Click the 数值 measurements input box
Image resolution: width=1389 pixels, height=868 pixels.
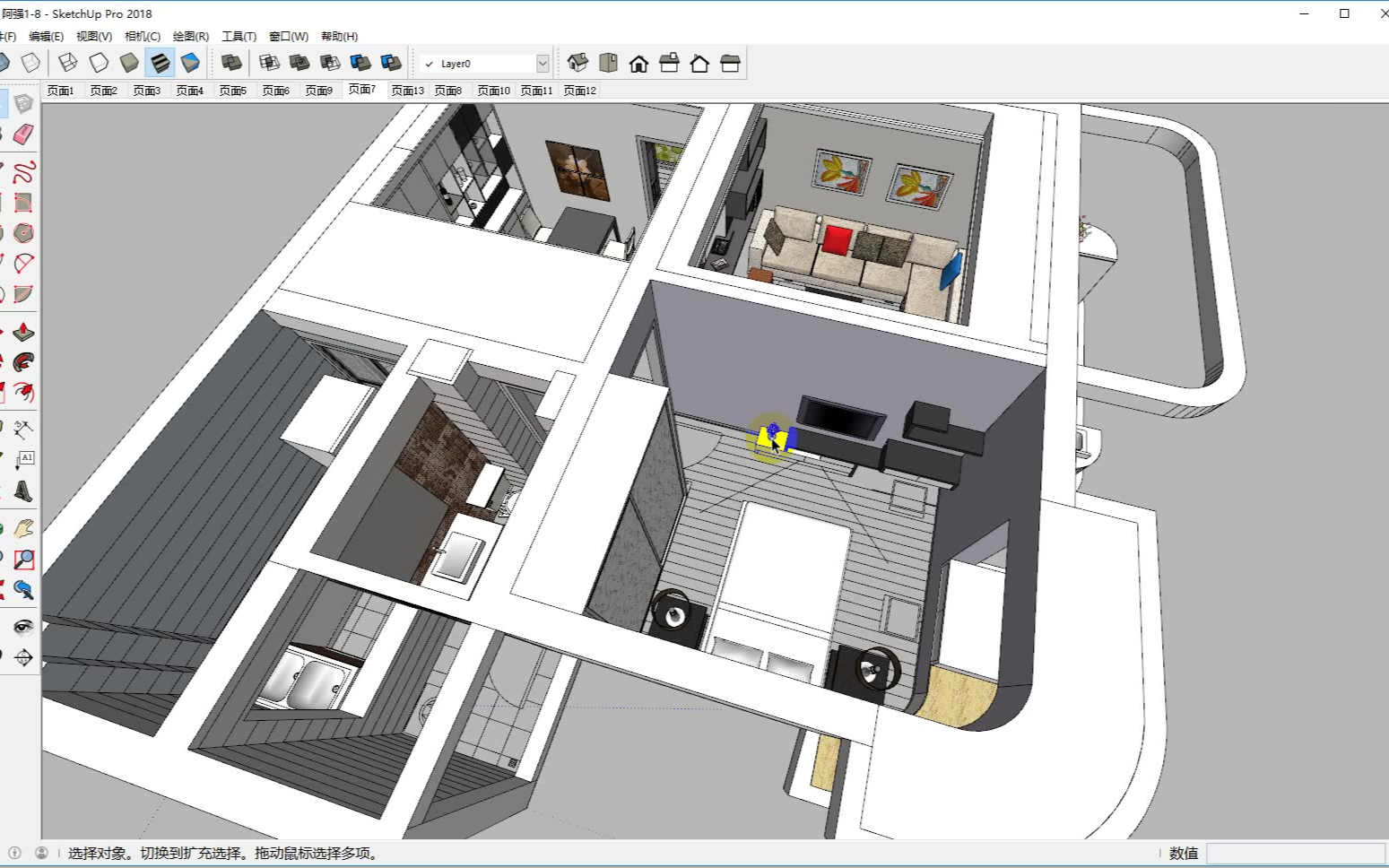click(x=1295, y=853)
